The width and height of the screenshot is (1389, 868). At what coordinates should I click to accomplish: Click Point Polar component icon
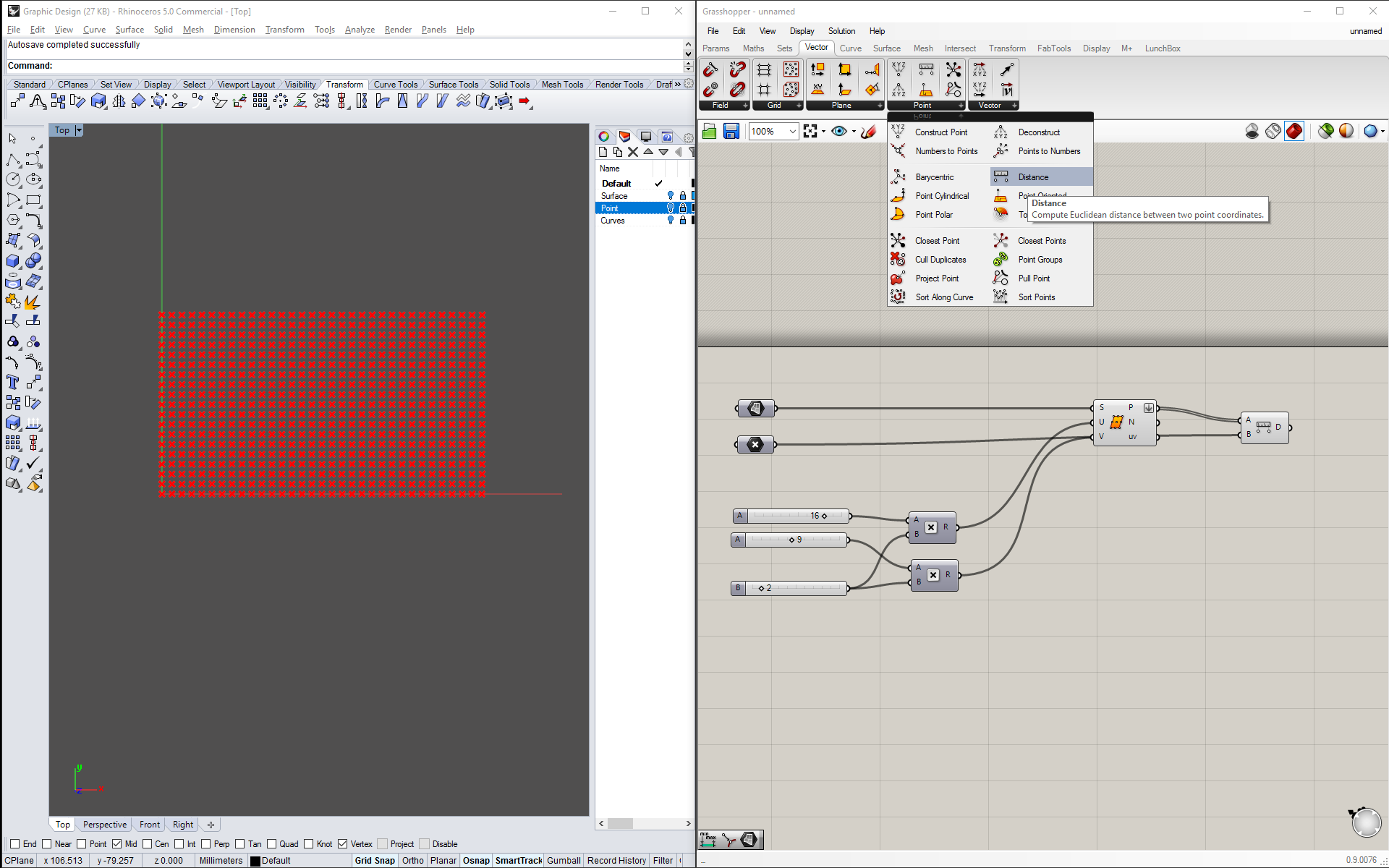898,215
